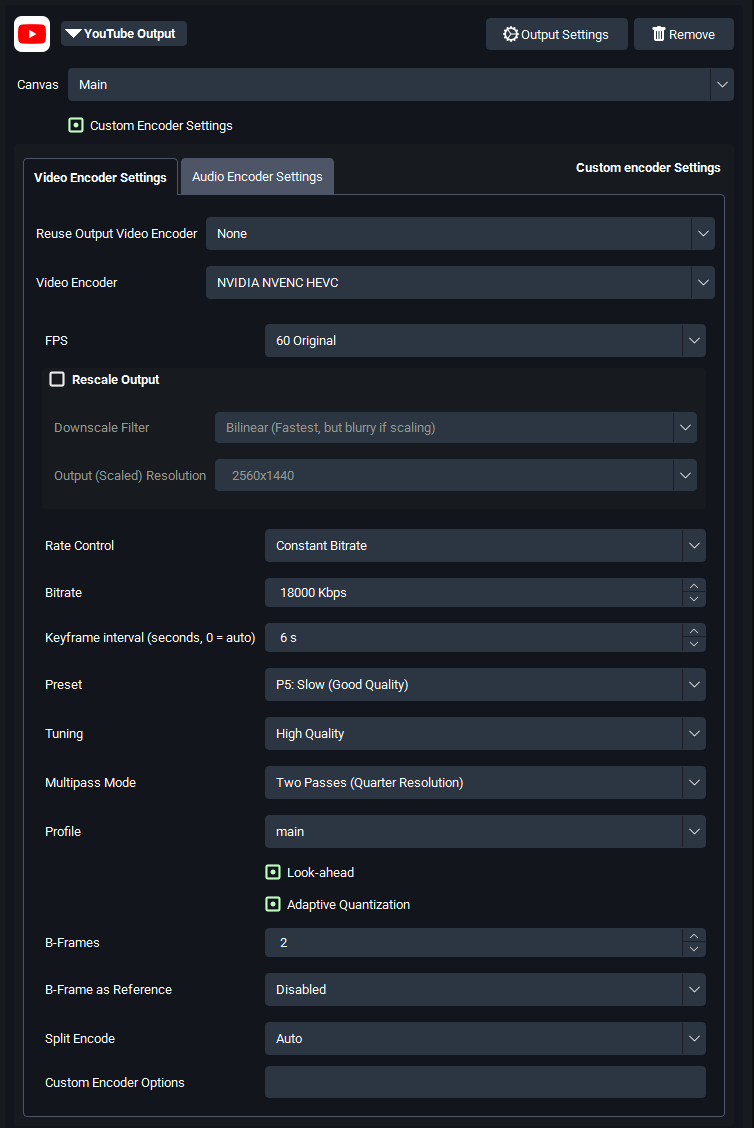
Task: Click the YouTube logo icon
Action: pos(32,34)
